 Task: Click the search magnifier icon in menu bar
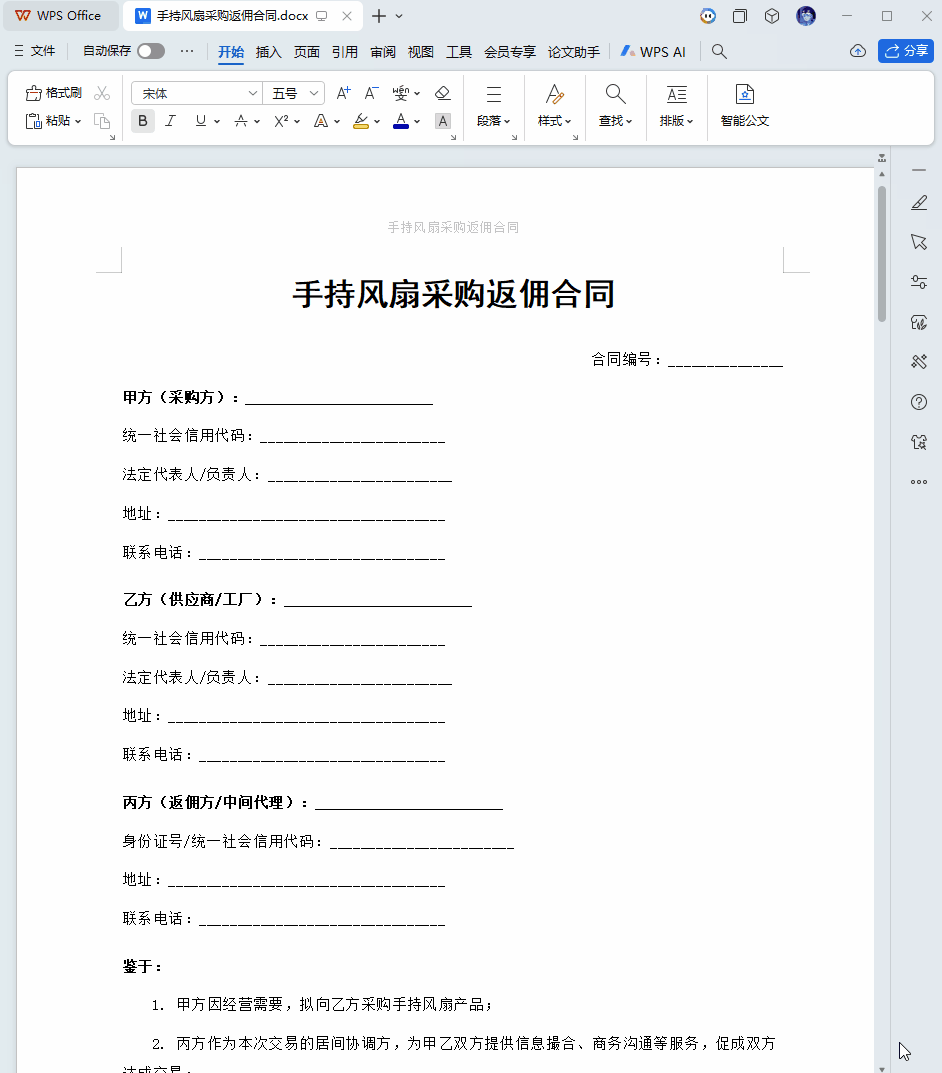pos(719,51)
